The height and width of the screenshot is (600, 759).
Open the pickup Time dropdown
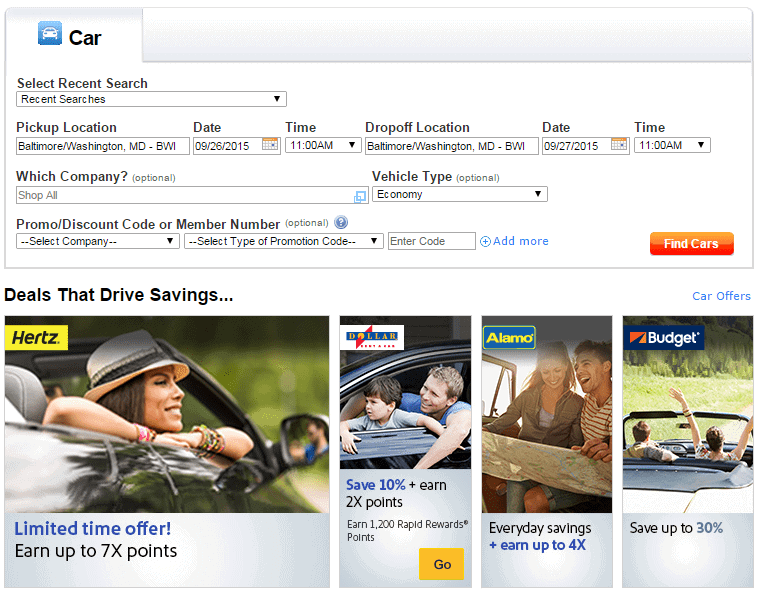click(x=323, y=145)
